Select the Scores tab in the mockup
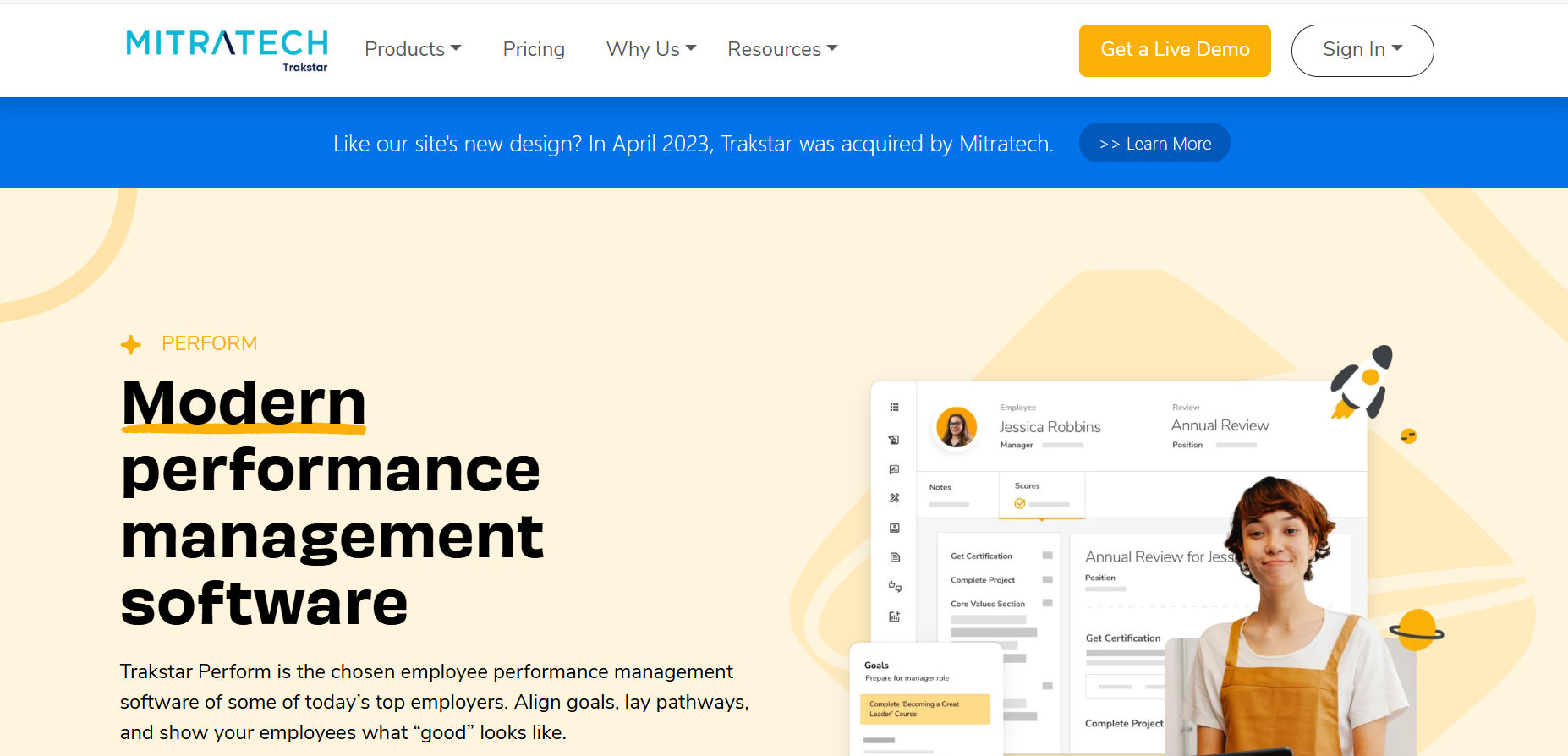The height and width of the screenshot is (756, 1568). pyautogui.click(x=1042, y=495)
